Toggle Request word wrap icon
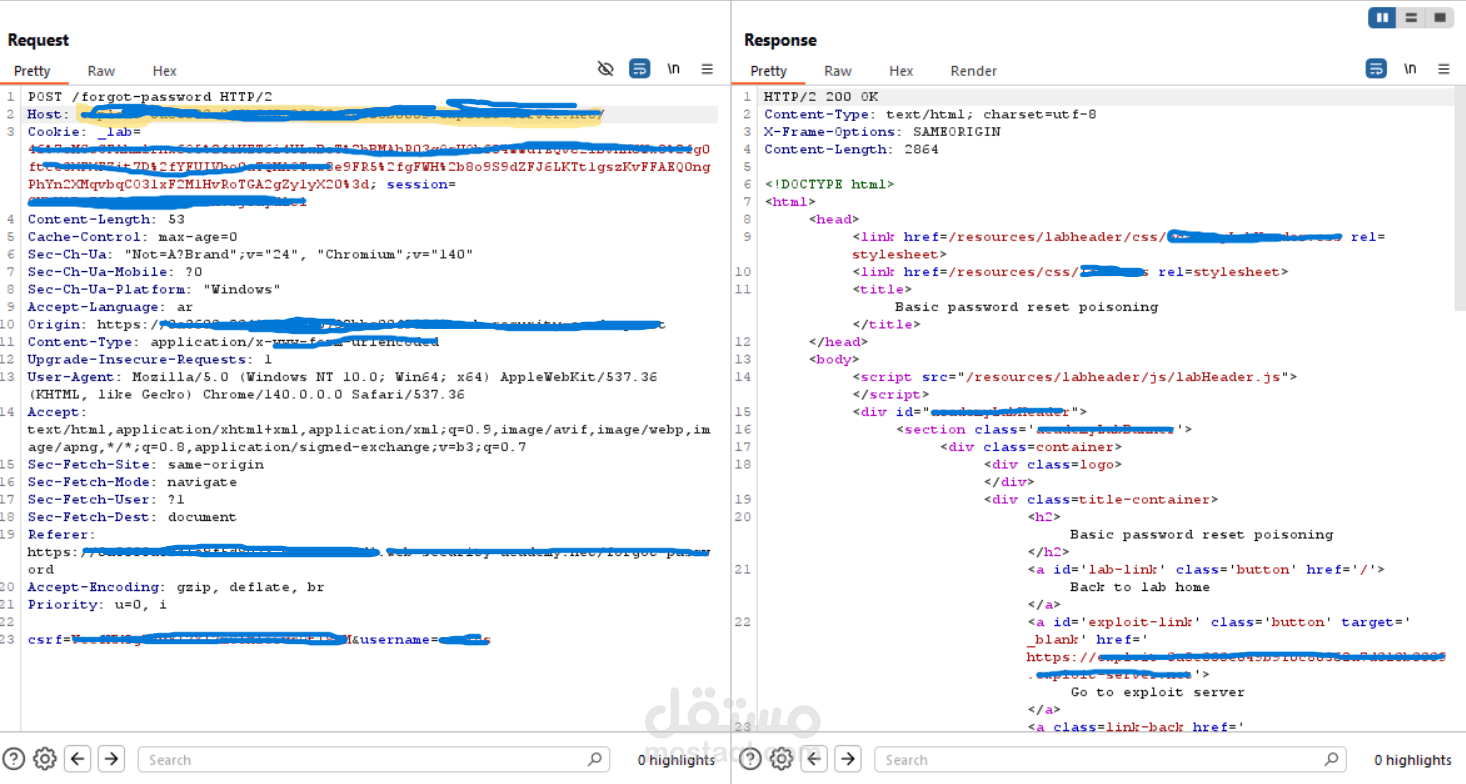 (639, 69)
